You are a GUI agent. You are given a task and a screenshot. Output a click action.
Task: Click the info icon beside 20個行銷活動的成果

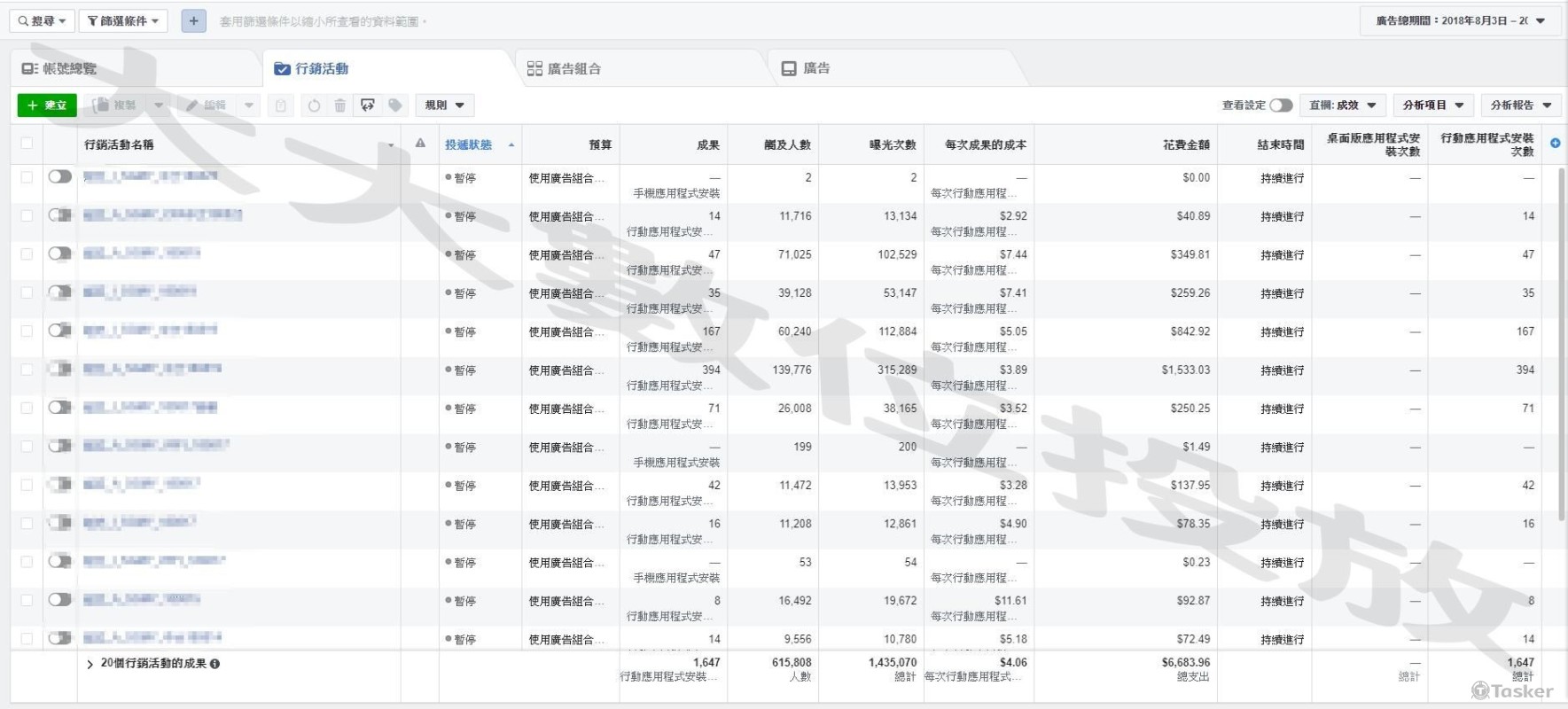click(215, 664)
